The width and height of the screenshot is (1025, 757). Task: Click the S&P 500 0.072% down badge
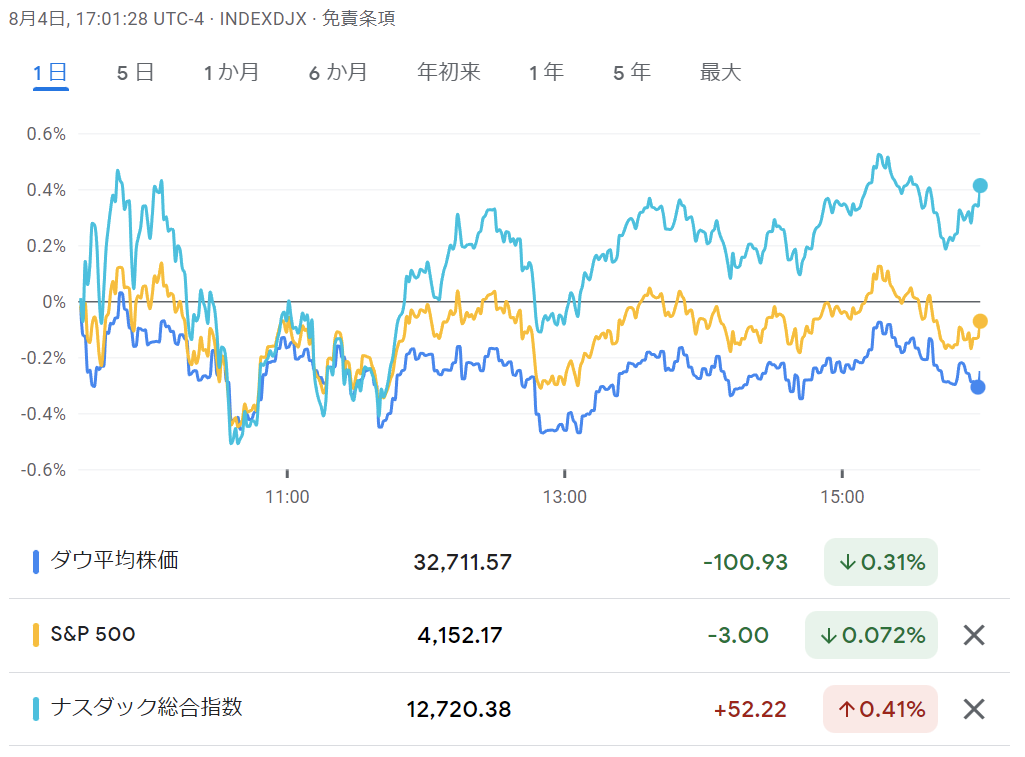coord(871,635)
